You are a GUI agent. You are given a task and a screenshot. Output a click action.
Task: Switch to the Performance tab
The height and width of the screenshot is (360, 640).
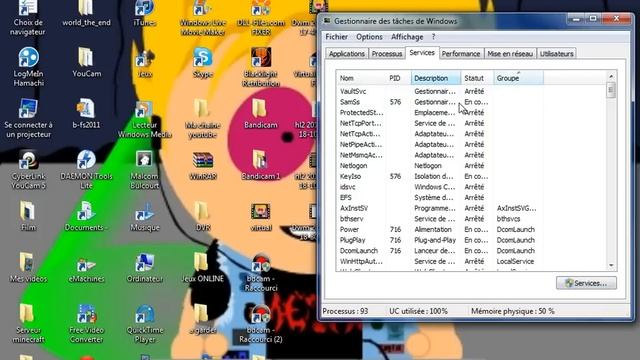pyautogui.click(x=461, y=54)
